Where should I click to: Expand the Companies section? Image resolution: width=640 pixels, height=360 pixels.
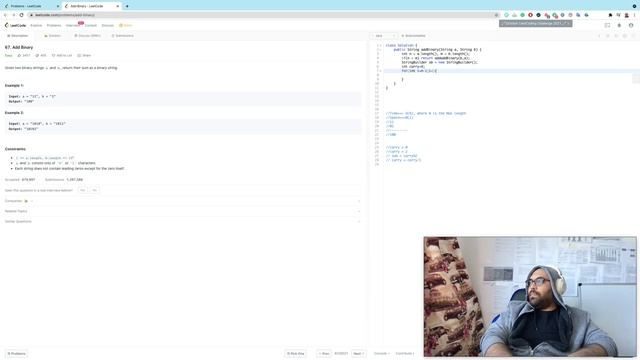tap(182, 201)
